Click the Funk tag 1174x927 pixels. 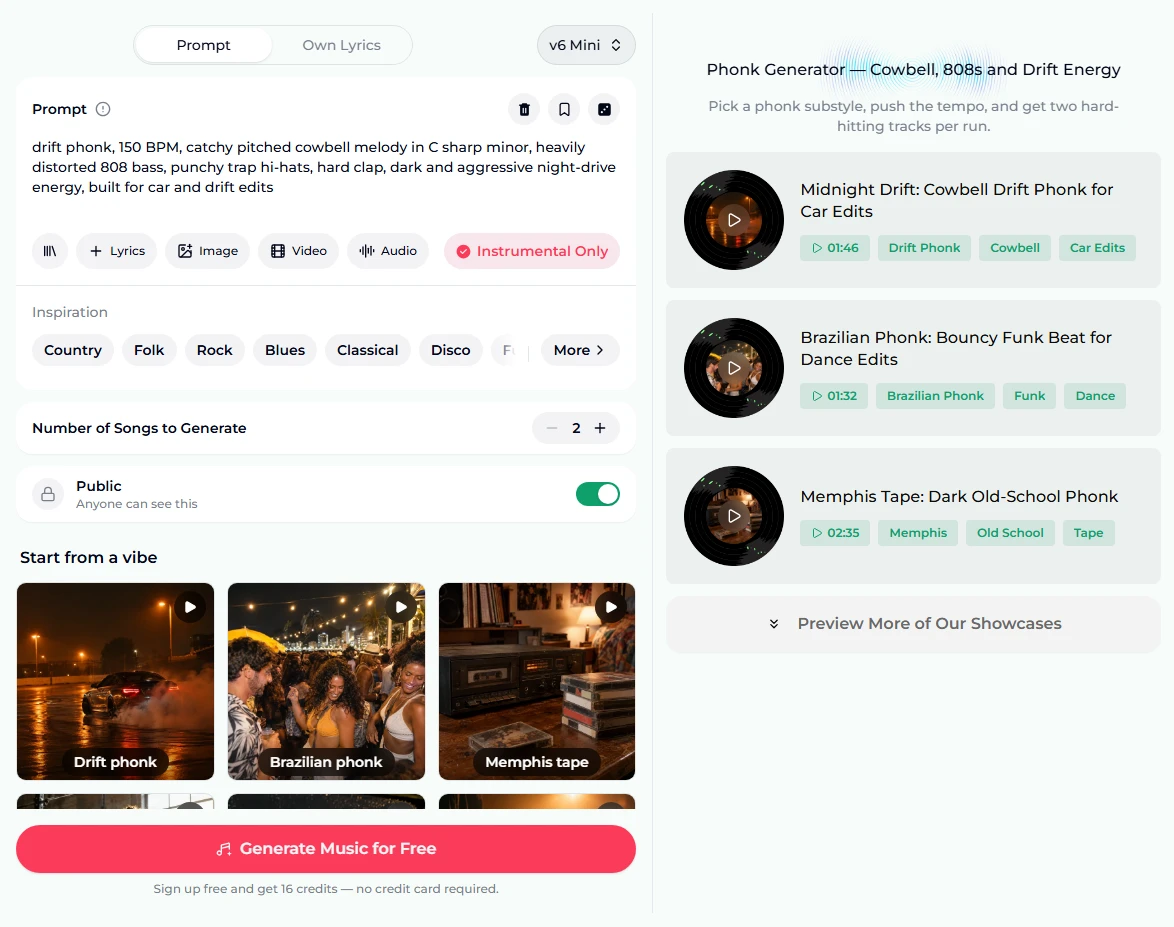[1029, 396]
